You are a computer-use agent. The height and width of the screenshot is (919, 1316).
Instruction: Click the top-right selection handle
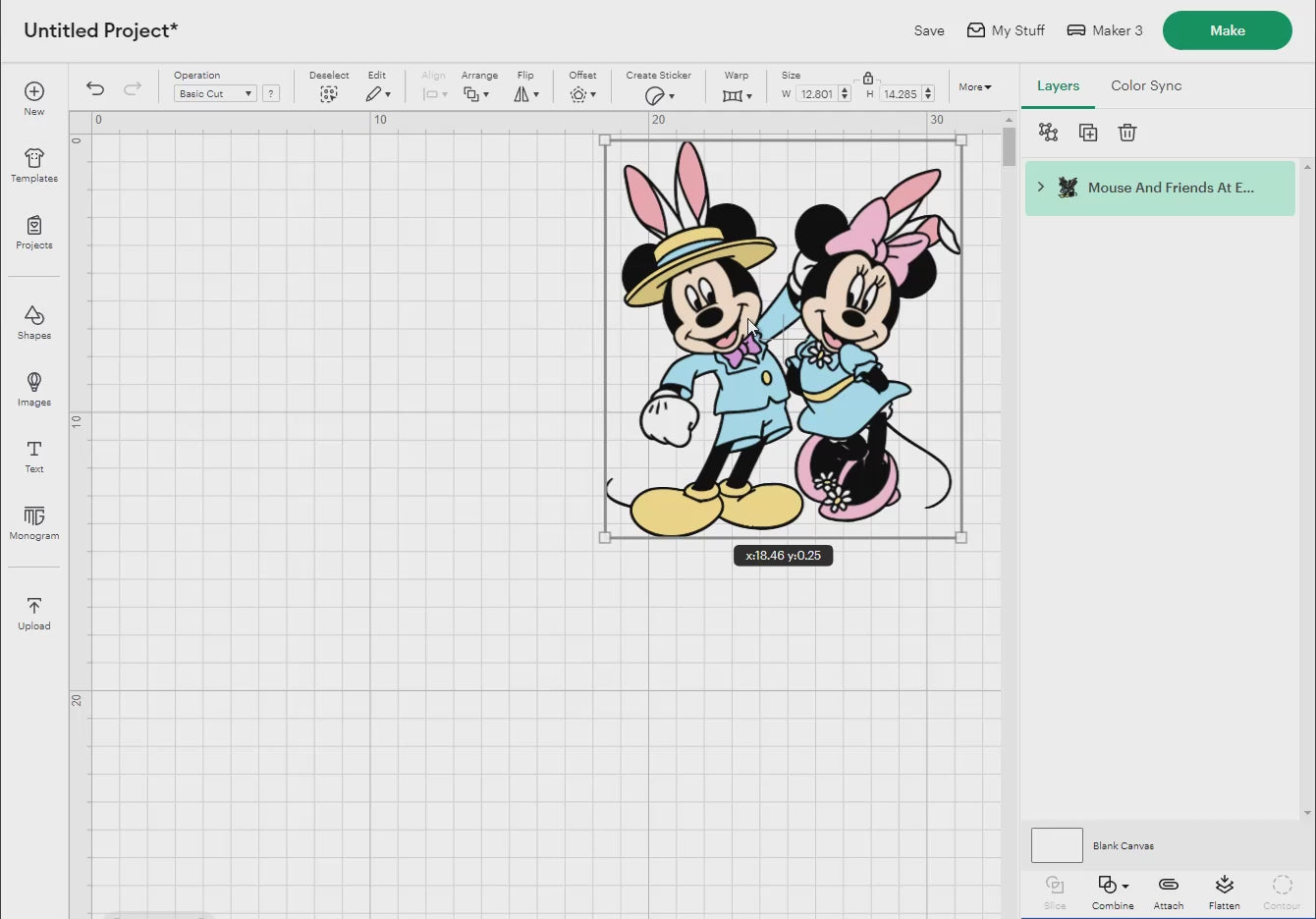961,140
